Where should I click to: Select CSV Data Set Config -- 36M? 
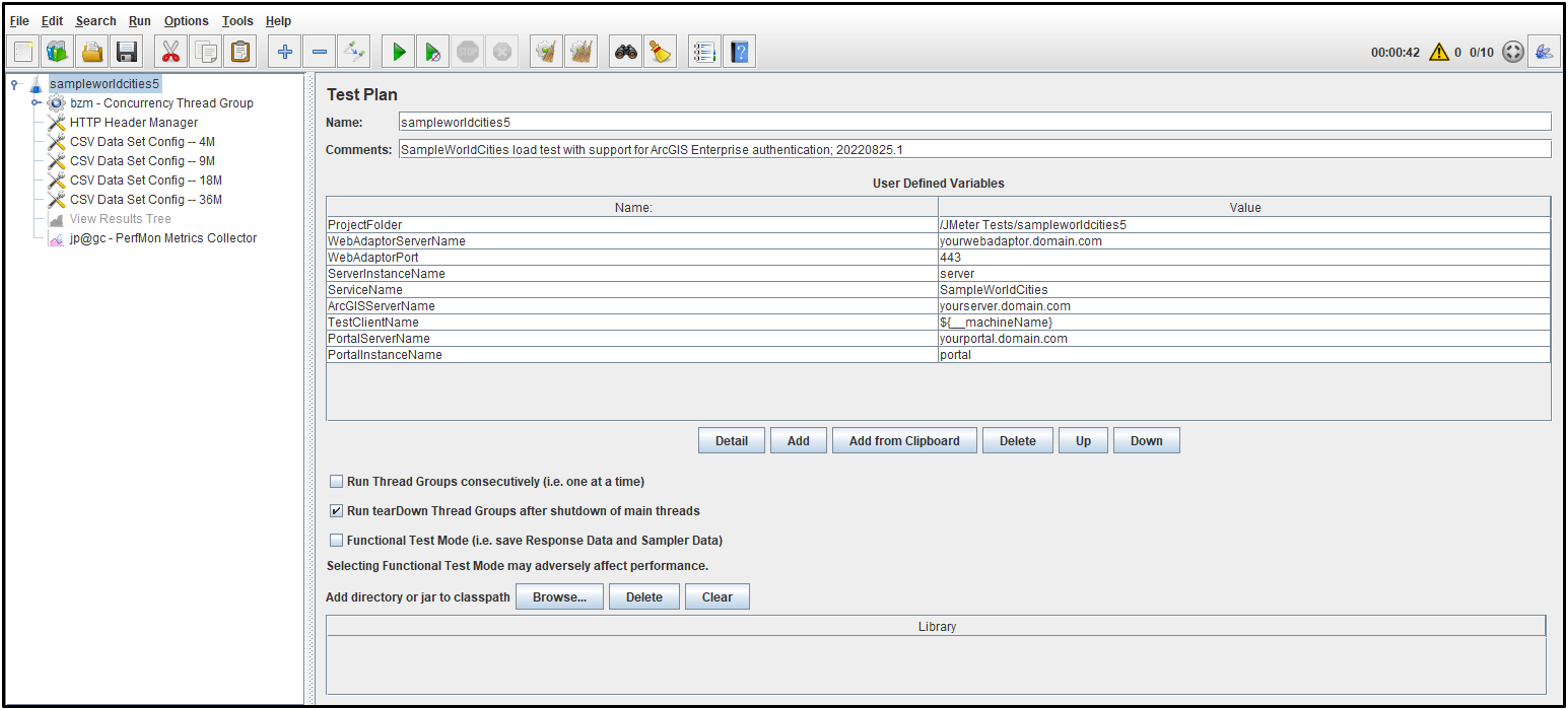coord(144,199)
